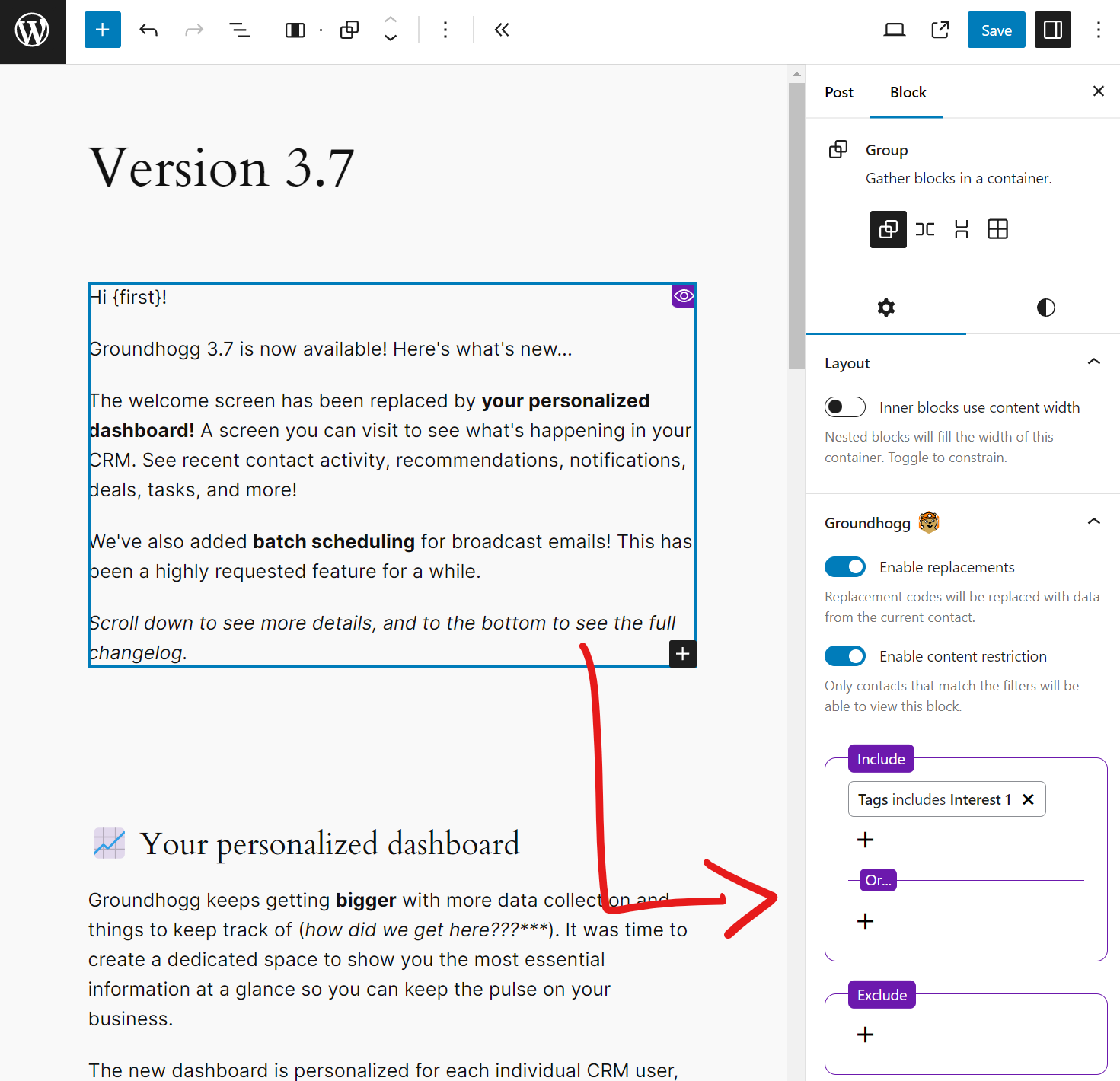The height and width of the screenshot is (1081, 1120).
Task: Click the purple eye visibility badge on block
Action: pos(684,296)
